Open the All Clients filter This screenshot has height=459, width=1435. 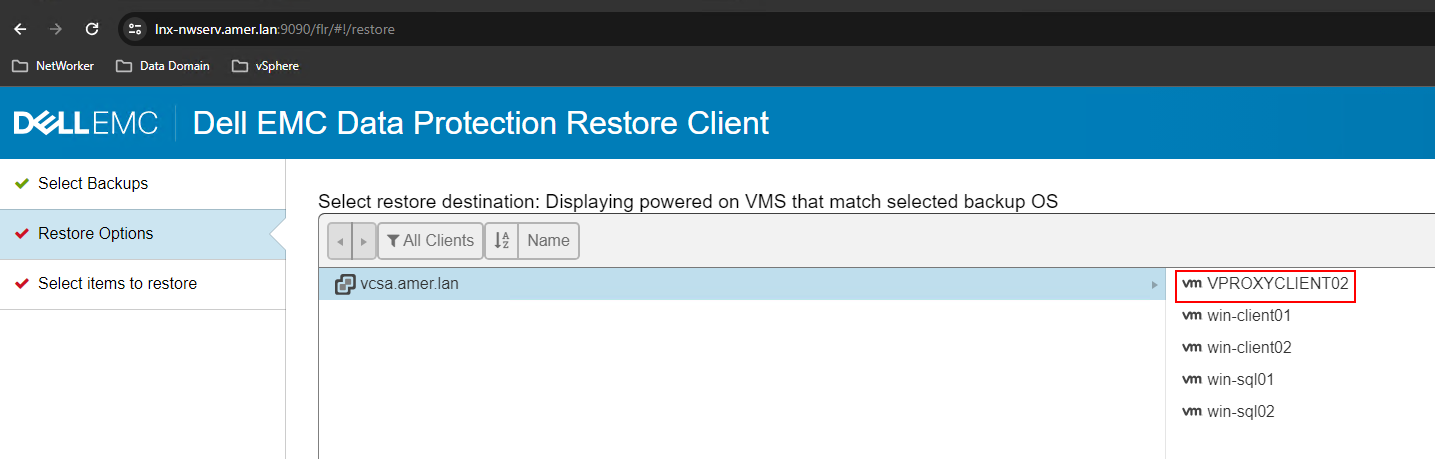[430, 240]
